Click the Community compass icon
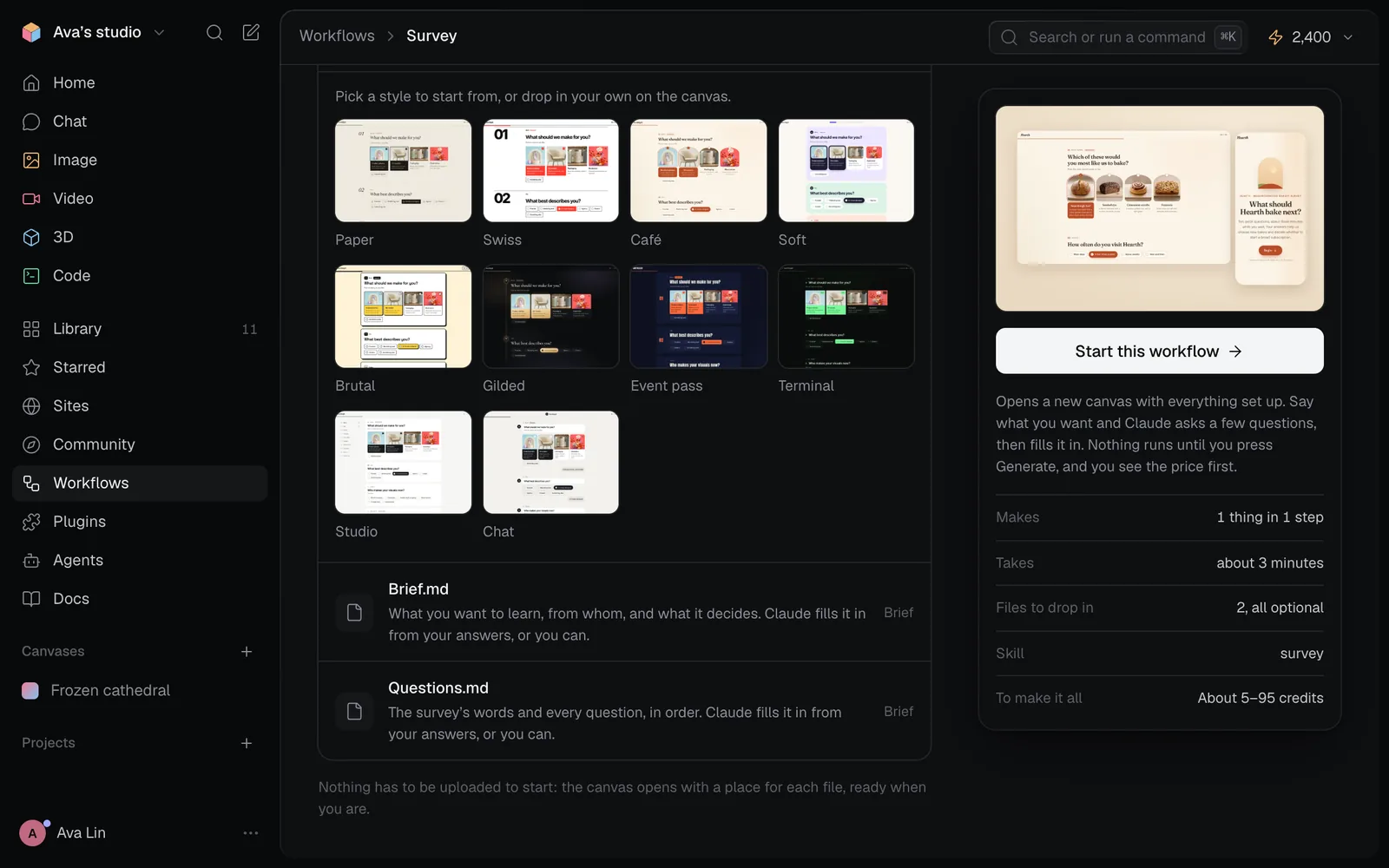 point(31,444)
